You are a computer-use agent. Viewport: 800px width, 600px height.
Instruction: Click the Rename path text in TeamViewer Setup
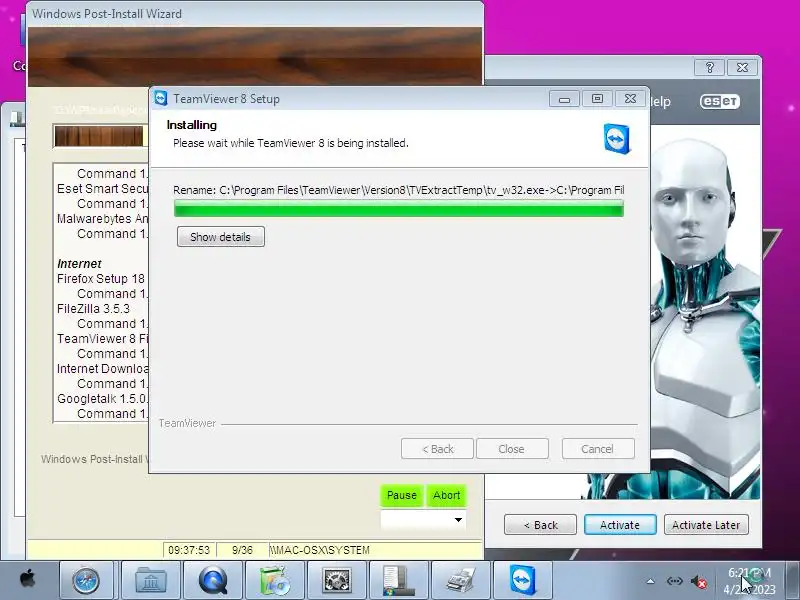(x=398, y=190)
